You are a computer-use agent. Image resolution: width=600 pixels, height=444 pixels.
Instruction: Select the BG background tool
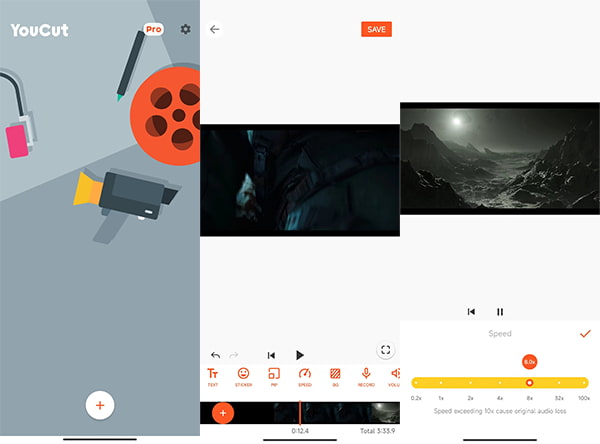pos(335,377)
